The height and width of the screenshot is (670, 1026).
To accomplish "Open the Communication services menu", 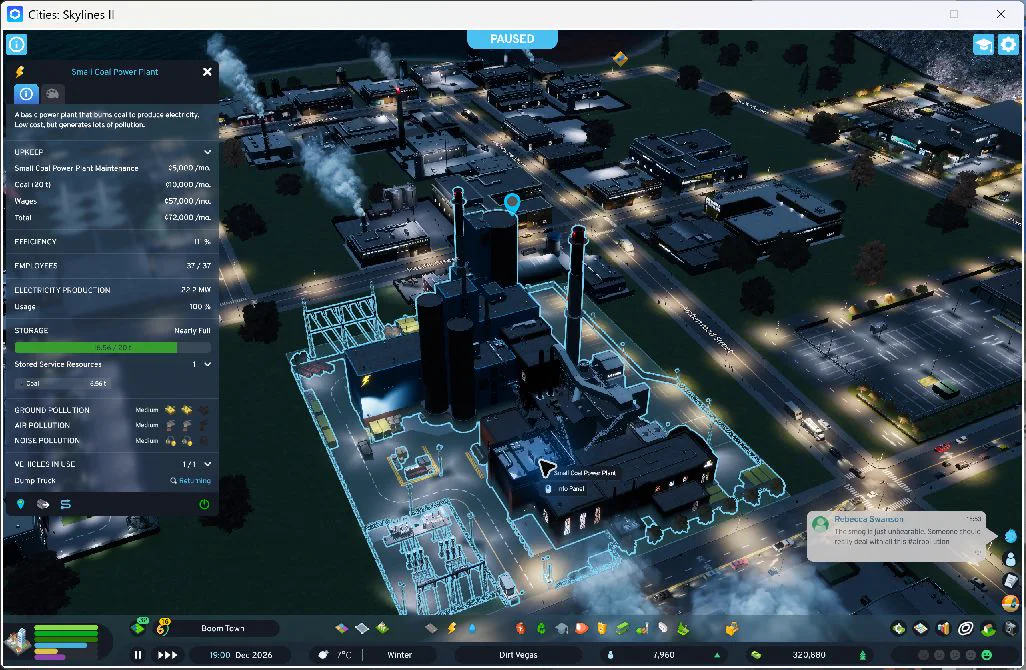I will click(662, 629).
